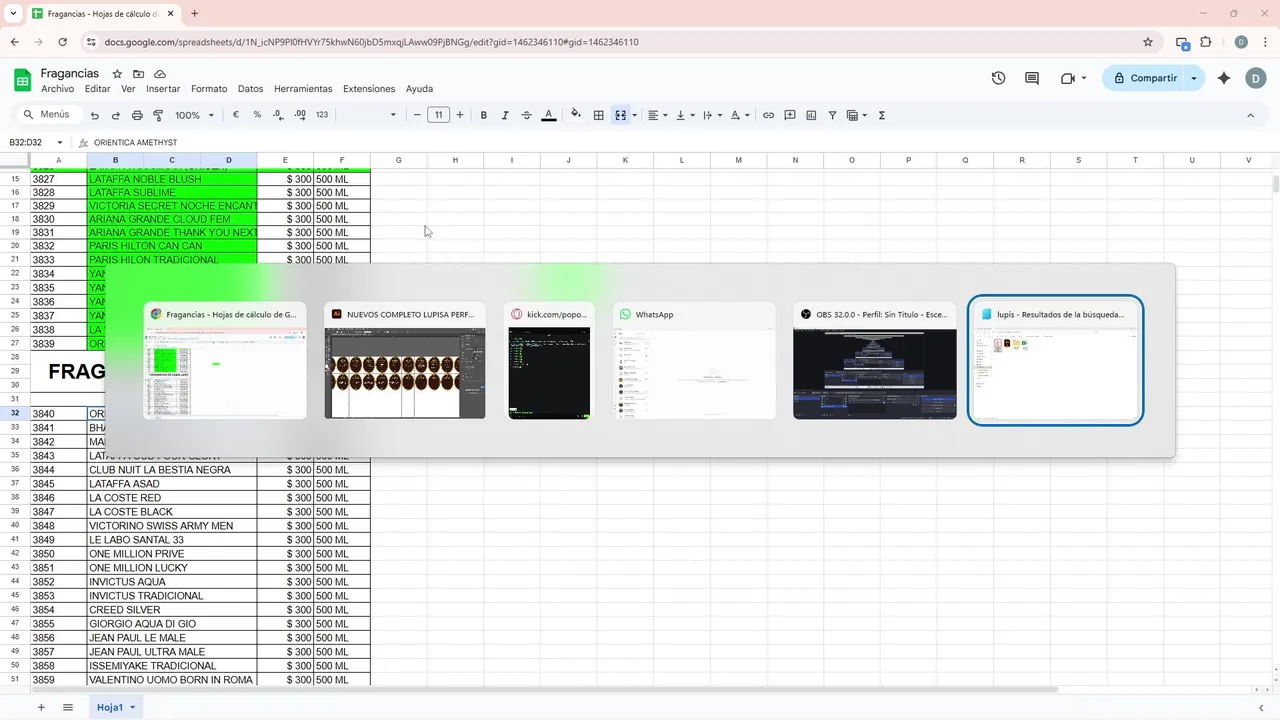Reload the browser page
Image resolution: width=1280 pixels, height=720 pixels.
tap(63, 42)
